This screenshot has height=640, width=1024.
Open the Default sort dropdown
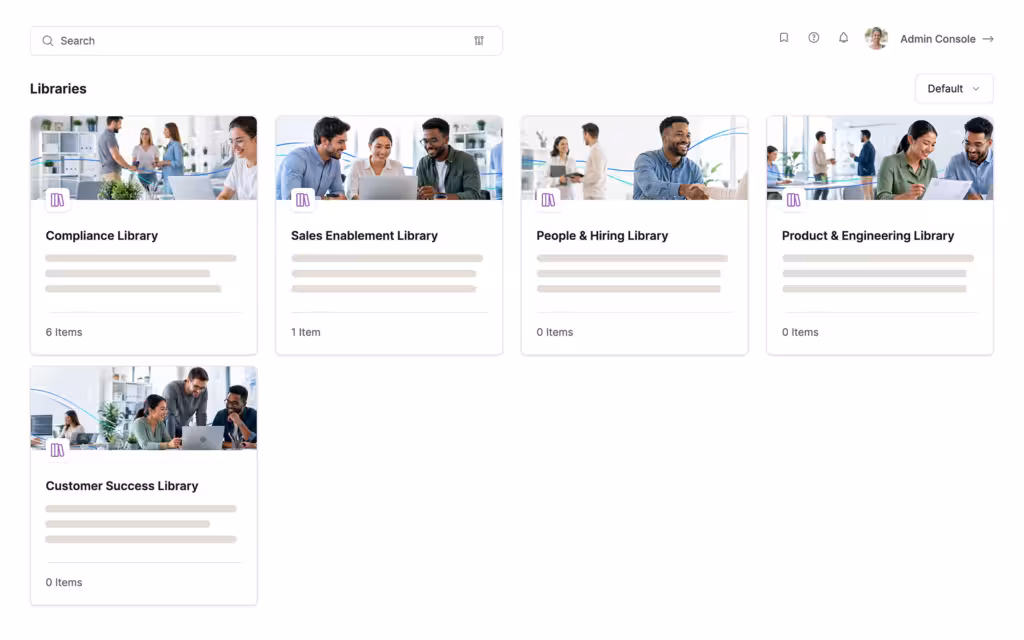(x=954, y=89)
